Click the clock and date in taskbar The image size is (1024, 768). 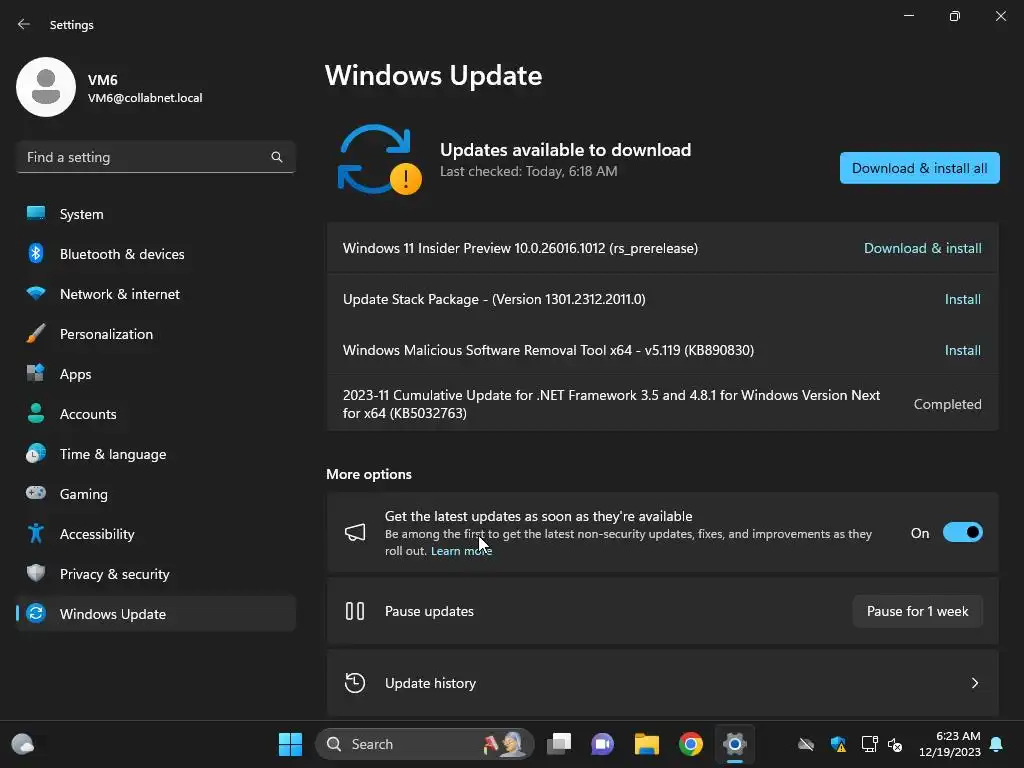(x=950, y=744)
